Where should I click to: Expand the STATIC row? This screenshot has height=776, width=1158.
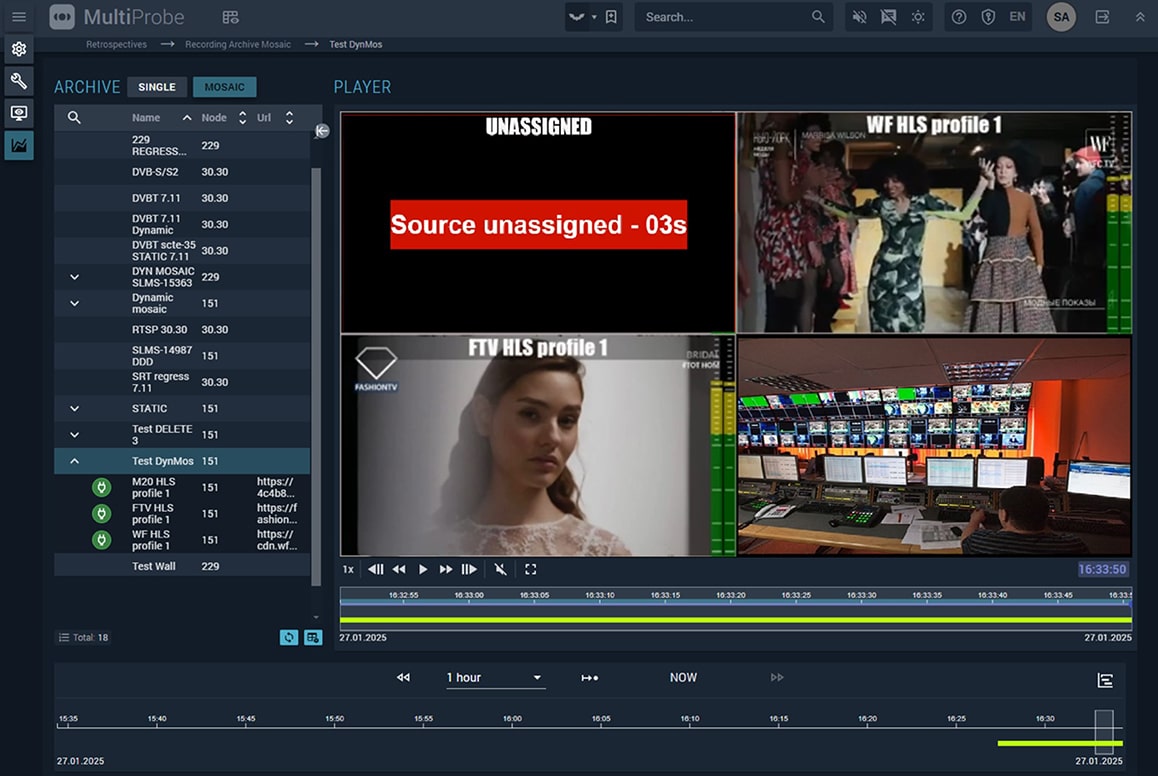click(75, 408)
